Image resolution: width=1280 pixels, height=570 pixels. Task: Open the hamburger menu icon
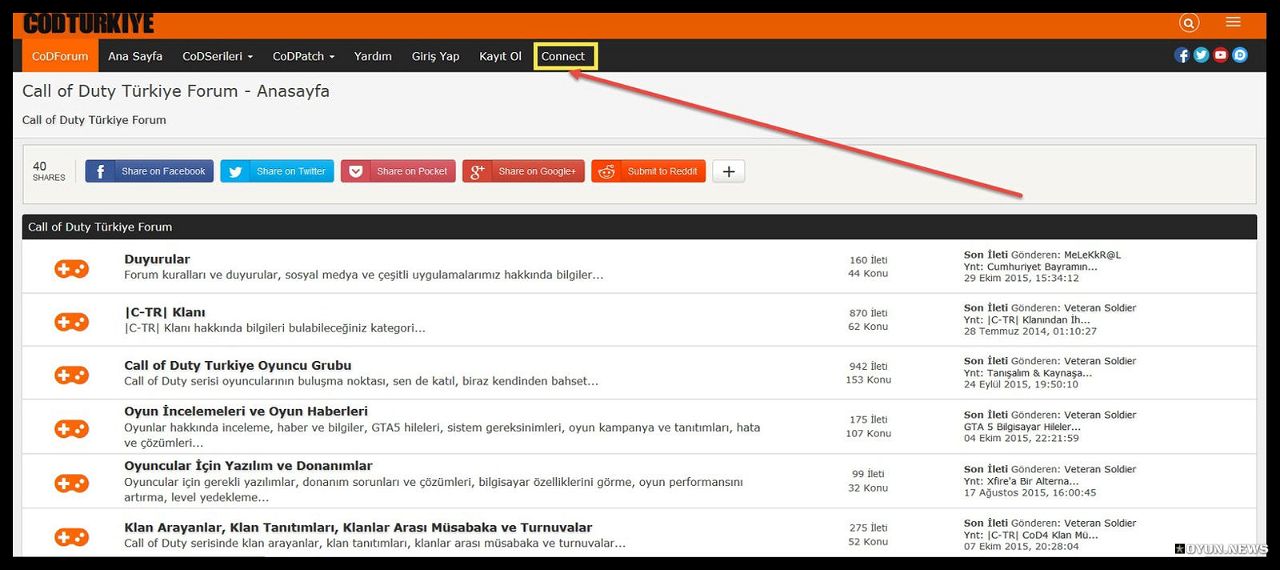[1233, 22]
